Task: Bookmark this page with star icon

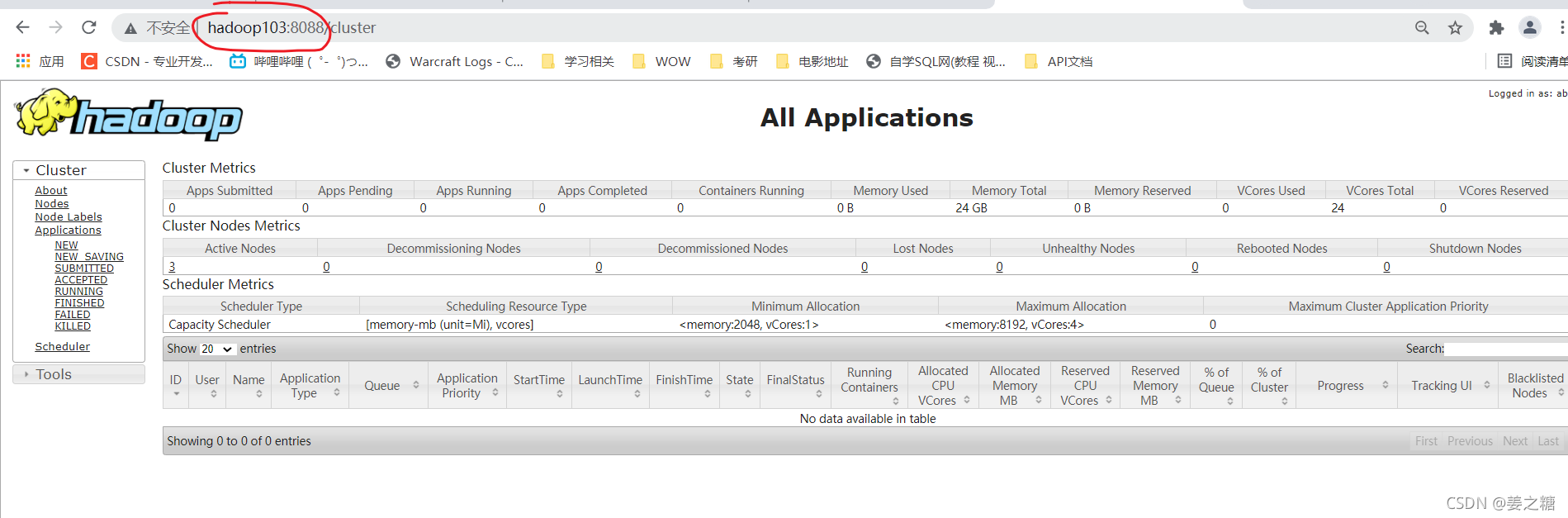Action: coord(1455,27)
